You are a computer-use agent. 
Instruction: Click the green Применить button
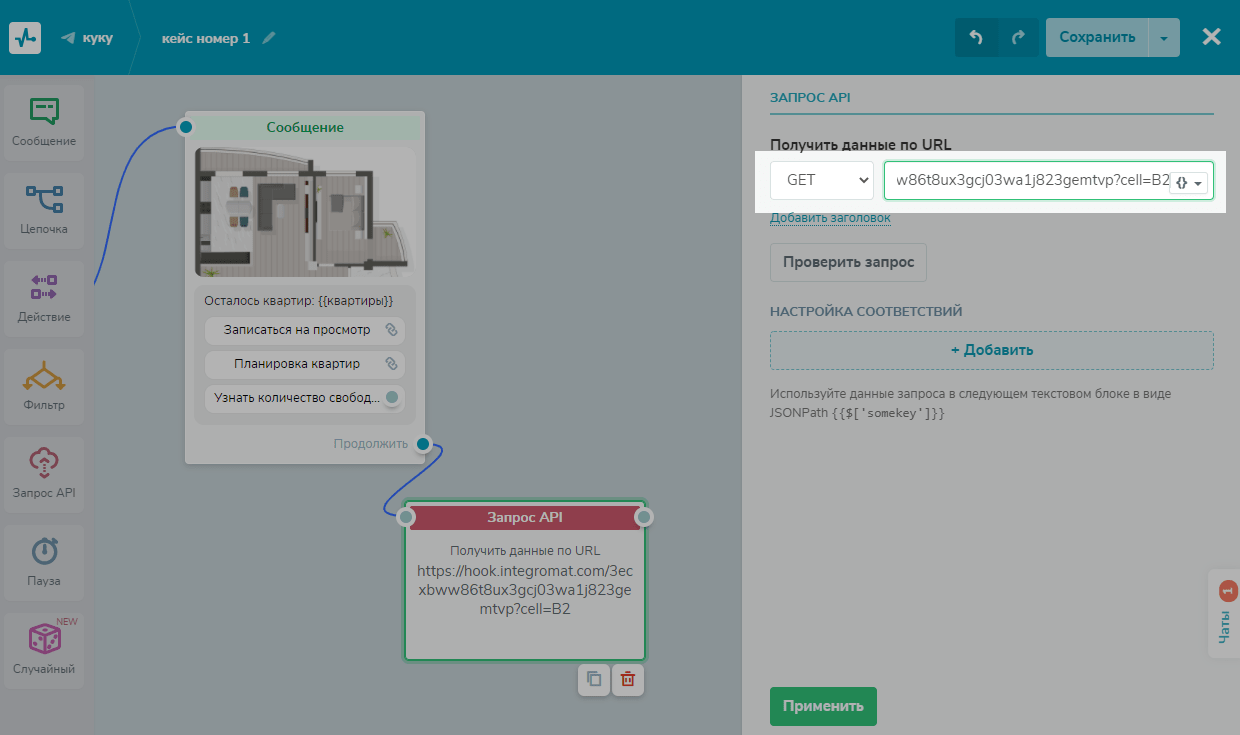tap(823, 706)
